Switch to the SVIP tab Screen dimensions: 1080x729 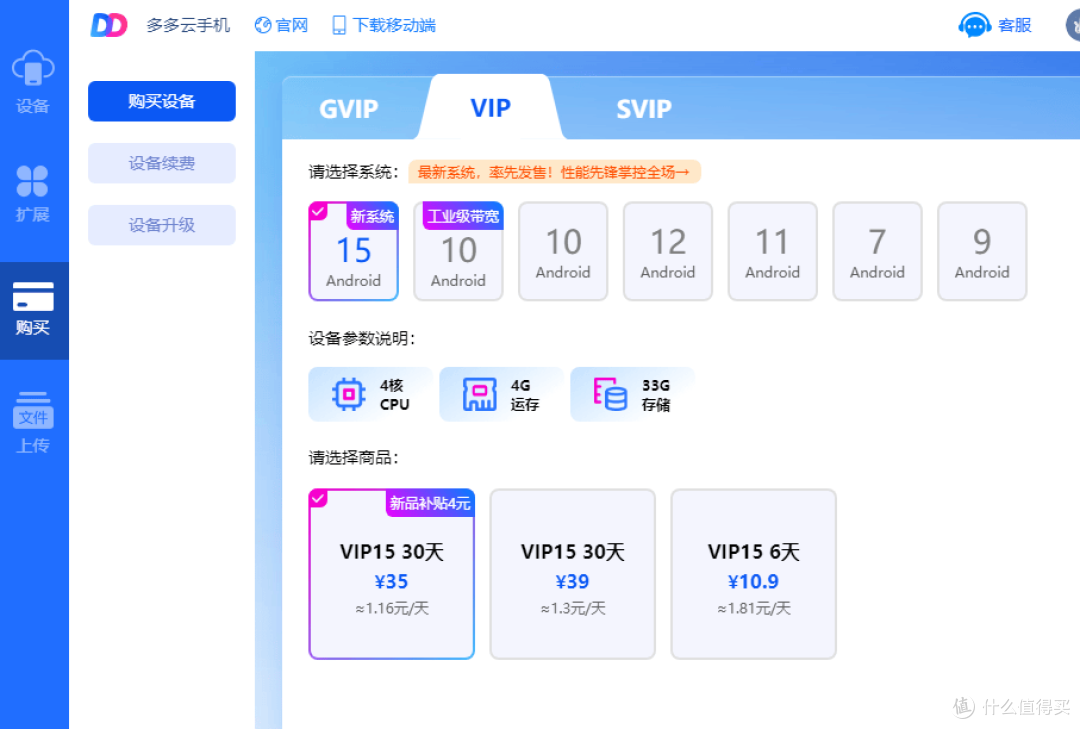[x=643, y=109]
